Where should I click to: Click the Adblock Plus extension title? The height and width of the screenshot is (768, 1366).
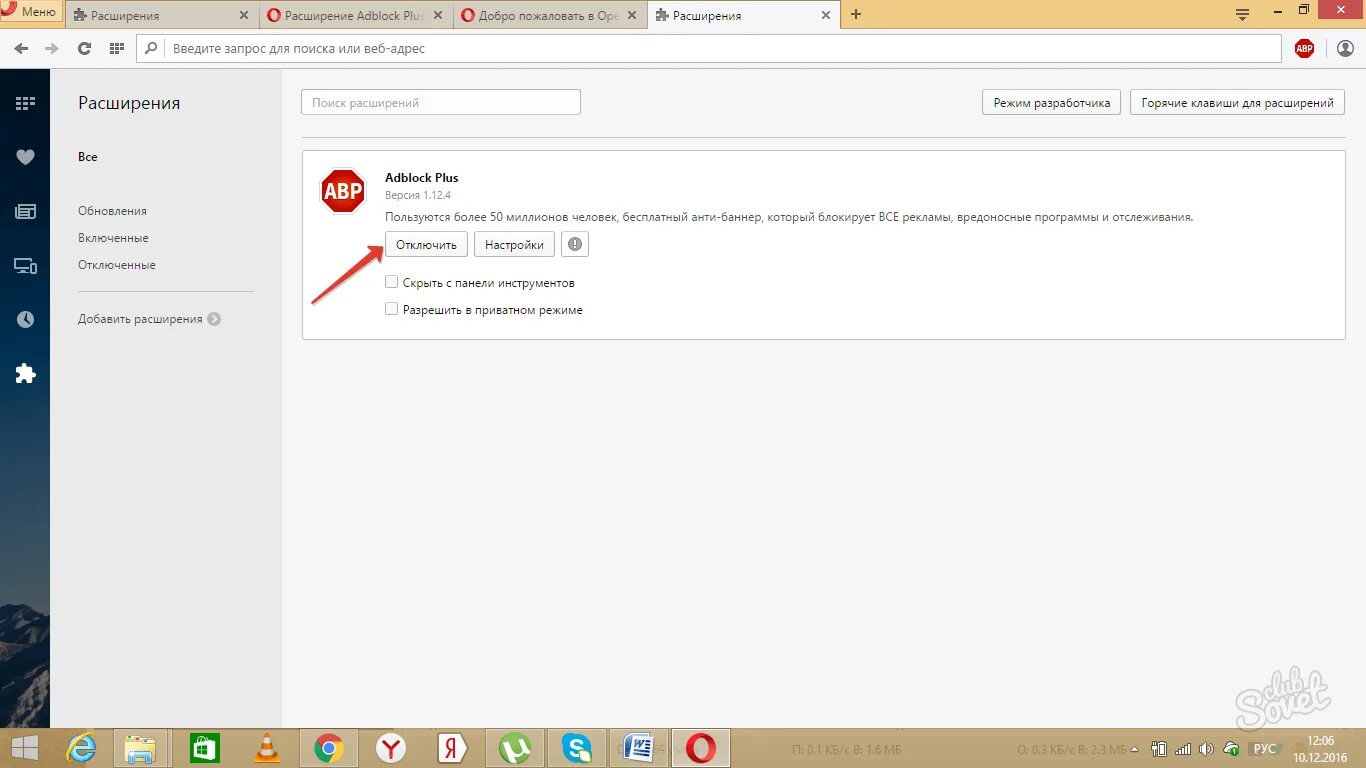pos(421,178)
